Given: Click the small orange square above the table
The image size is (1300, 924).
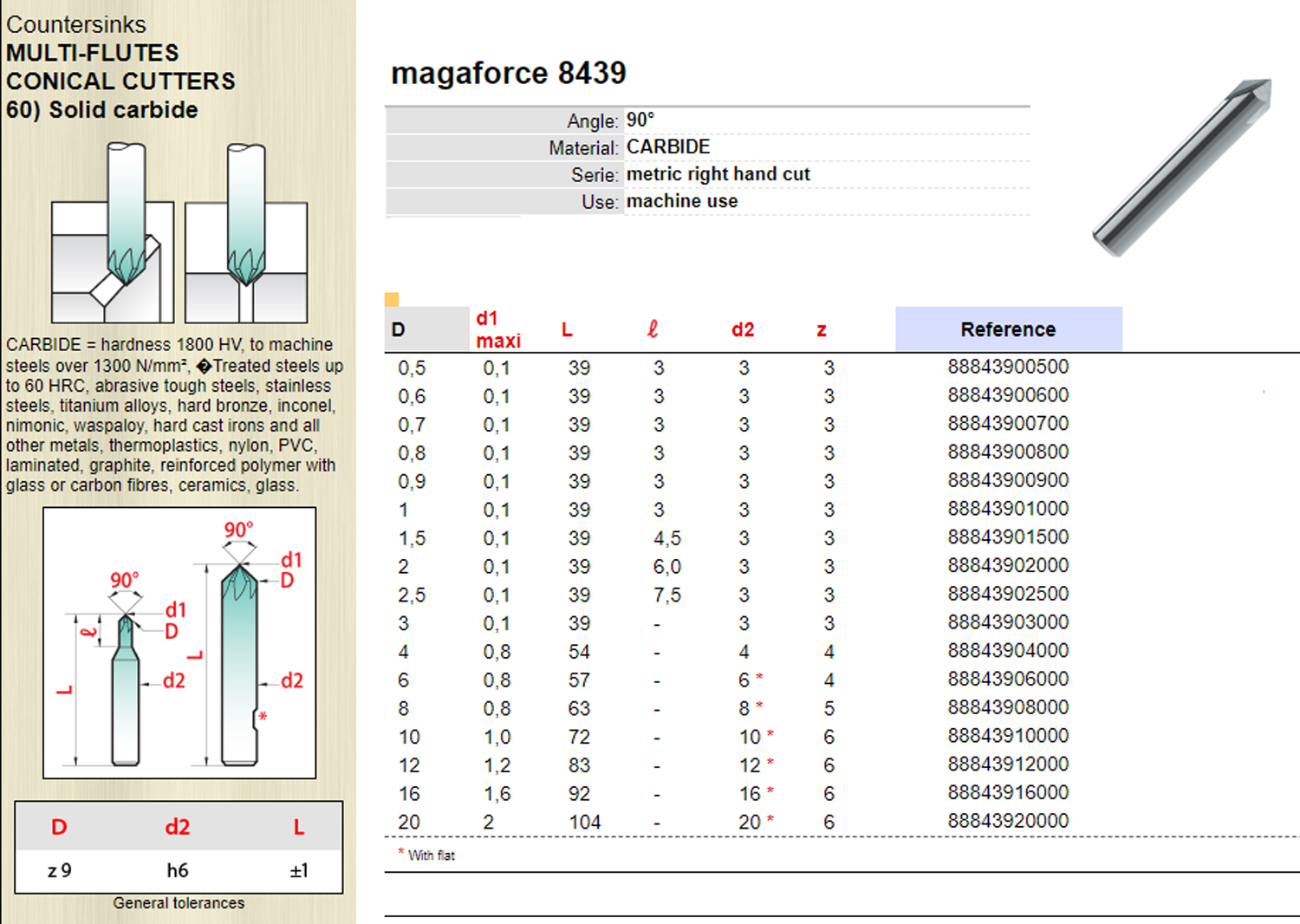Looking at the screenshot, I should pos(392,300).
